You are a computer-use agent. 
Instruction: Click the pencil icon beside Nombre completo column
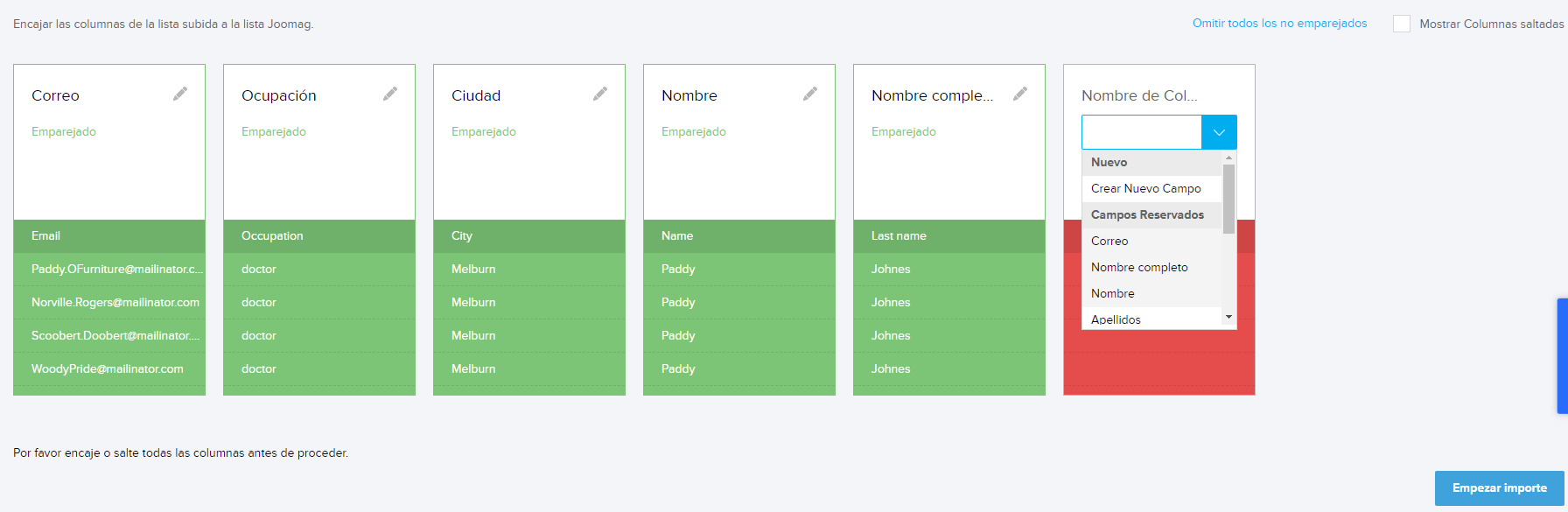(1020, 94)
